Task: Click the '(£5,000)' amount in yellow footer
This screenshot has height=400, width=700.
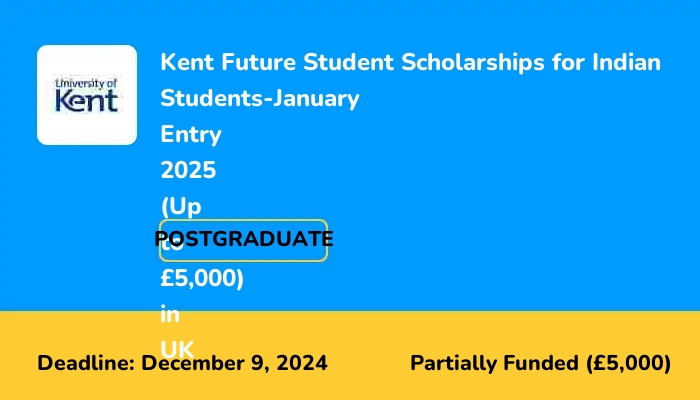Action: pyautogui.click(x=627, y=363)
